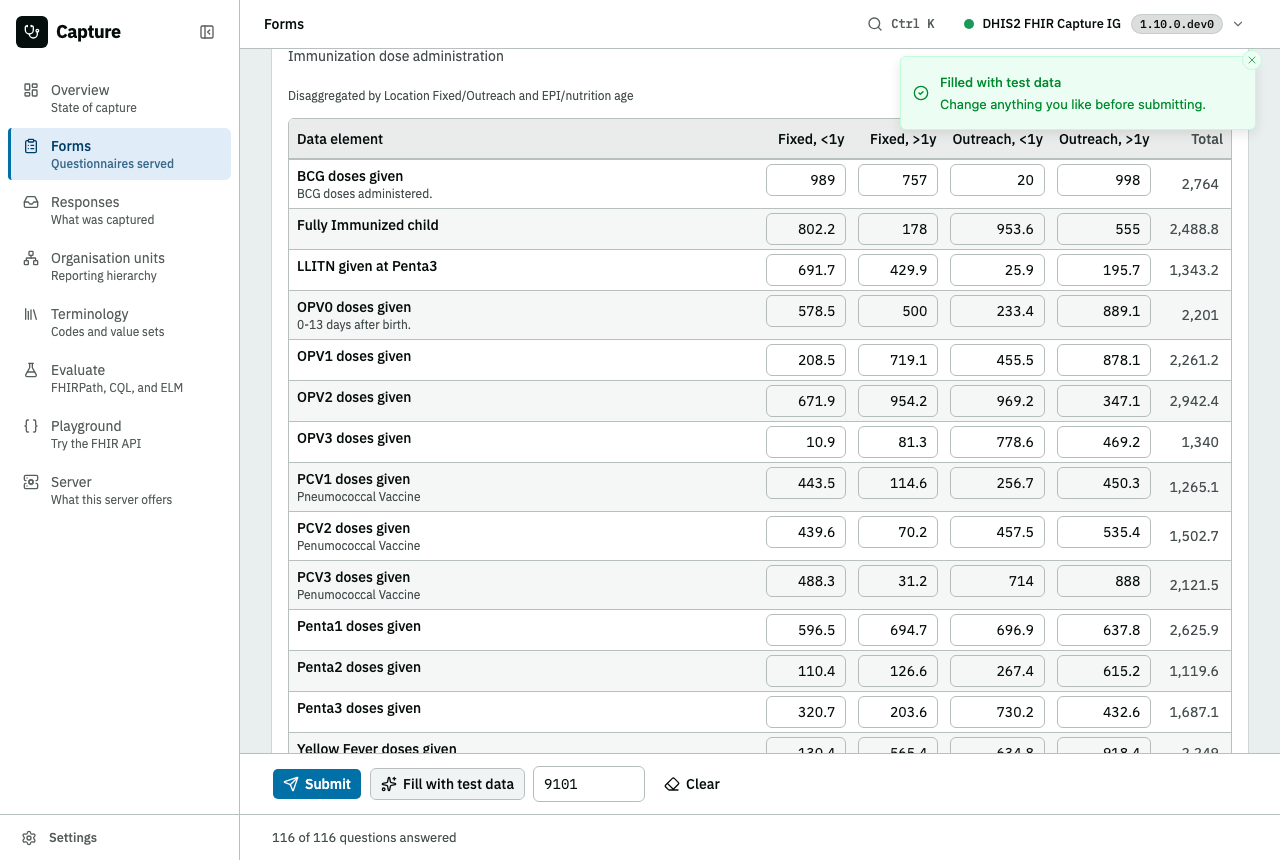
Task: Submit the form
Action: 317,784
